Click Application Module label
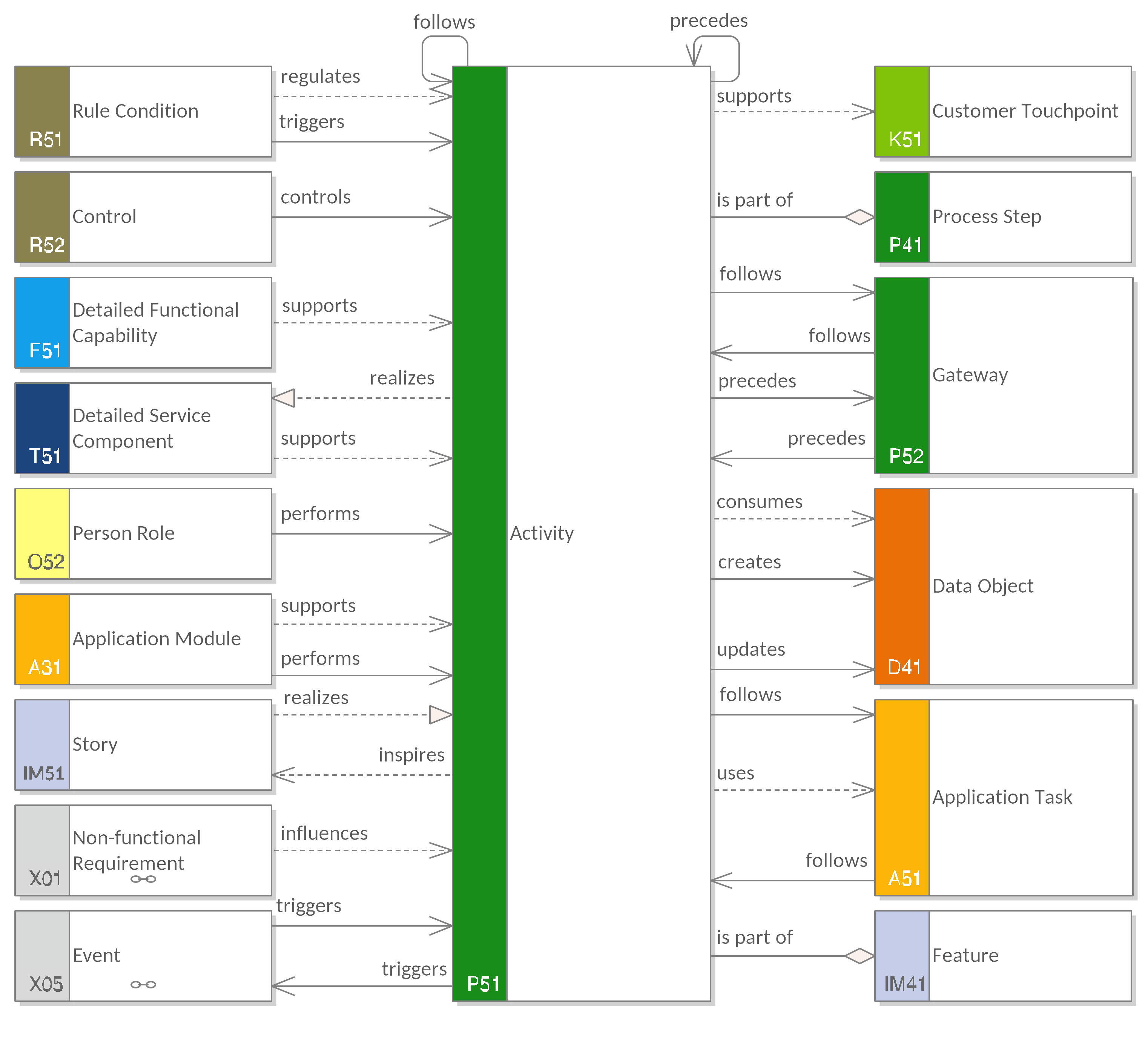Image resolution: width=1148 pixels, height=1051 pixels. [x=157, y=639]
